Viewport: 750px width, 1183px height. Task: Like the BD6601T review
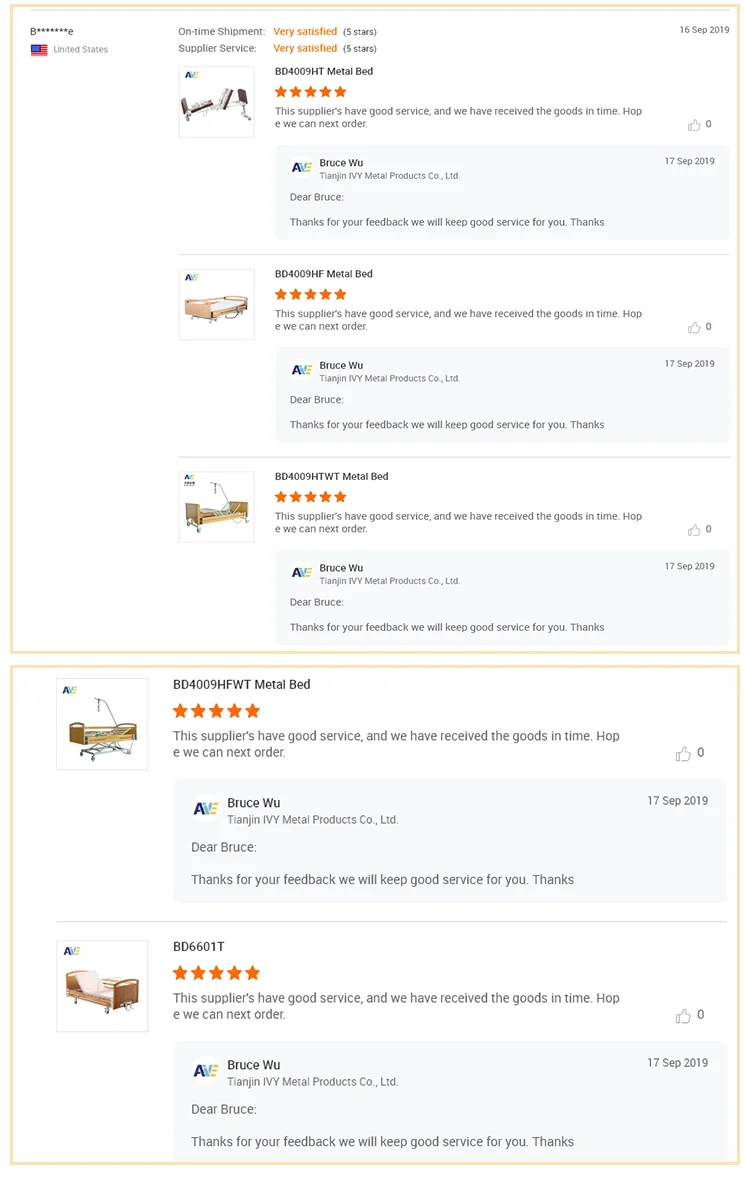pos(683,1016)
